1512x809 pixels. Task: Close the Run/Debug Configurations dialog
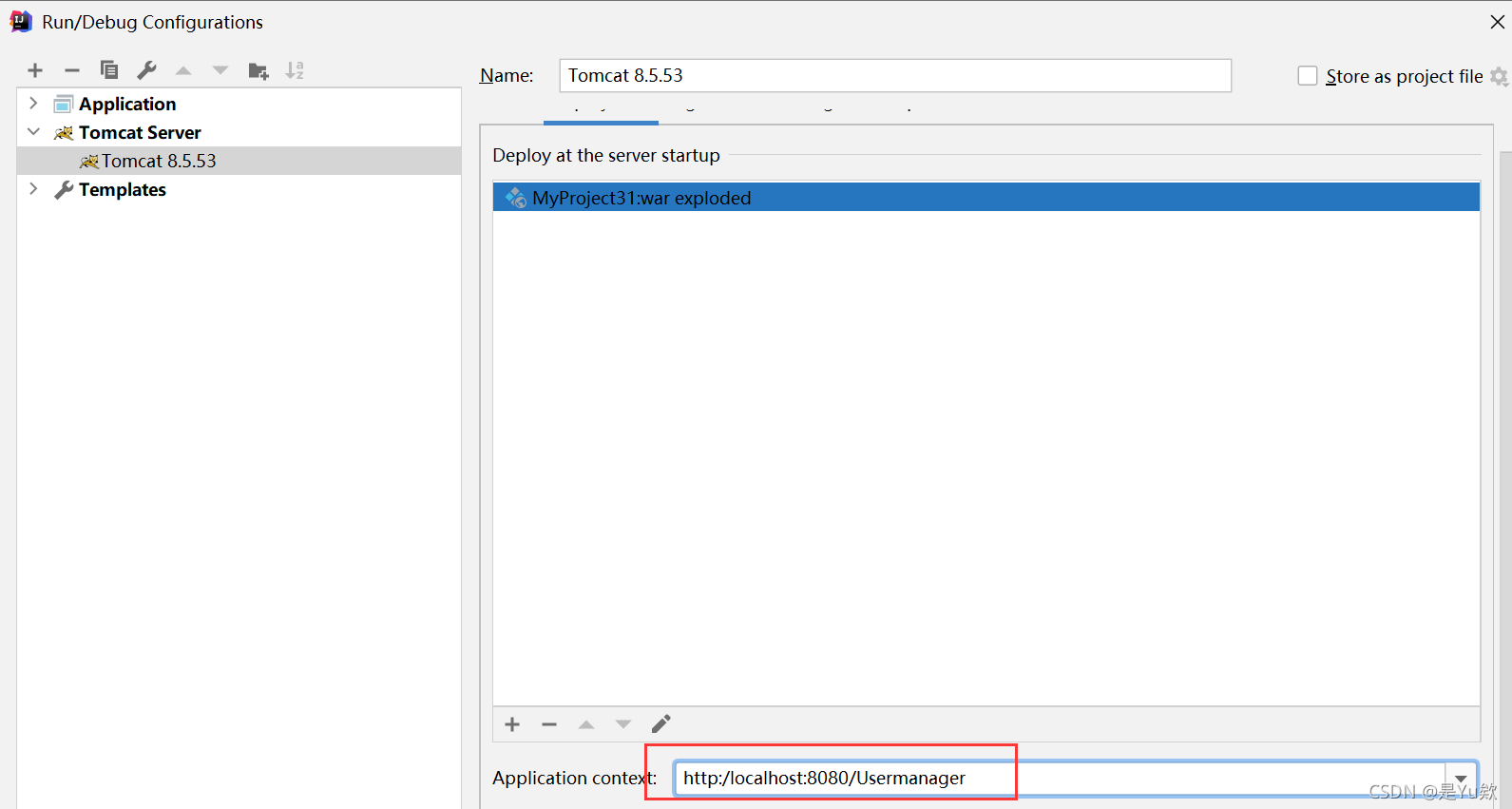coord(1497,22)
